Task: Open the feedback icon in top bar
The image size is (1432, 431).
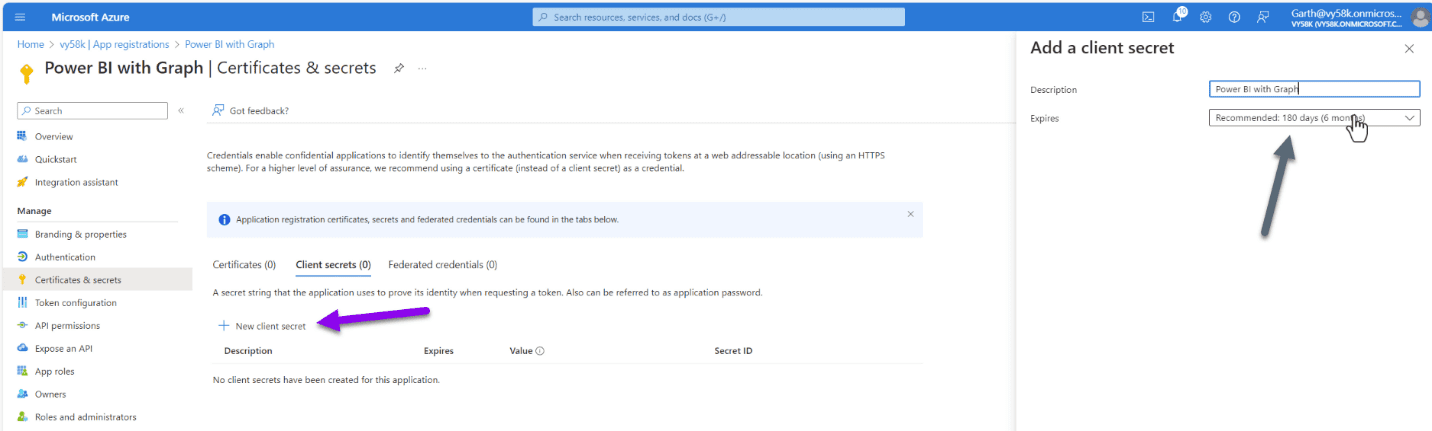Action: pyautogui.click(x=1263, y=17)
